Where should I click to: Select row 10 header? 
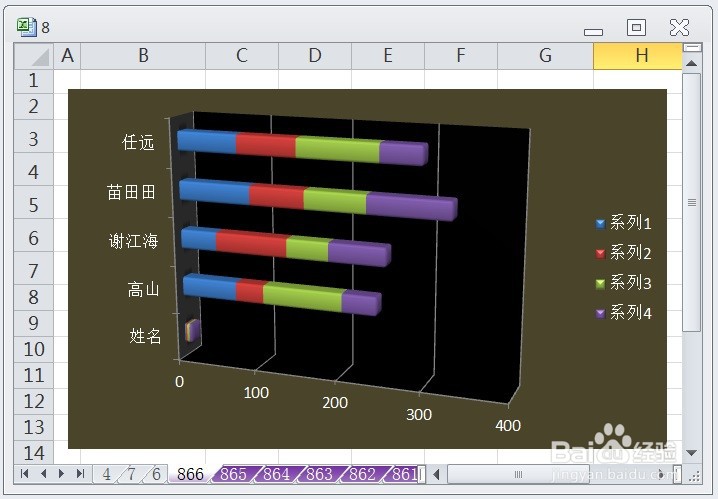[x=33, y=349]
